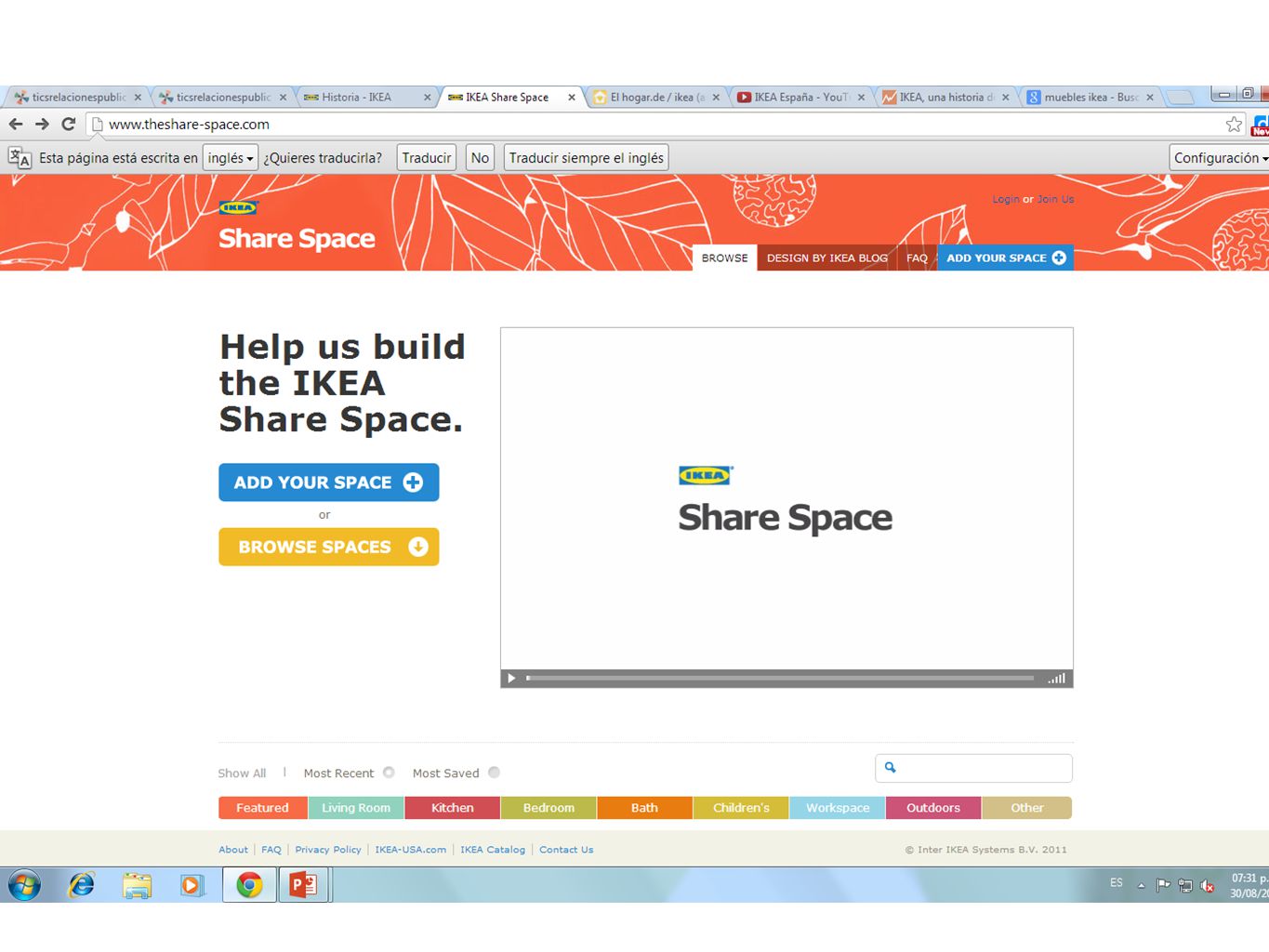The height and width of the screenshot is (952, 1269).
Task: Filter by the Outdoors category
Action: click(933, 808)
